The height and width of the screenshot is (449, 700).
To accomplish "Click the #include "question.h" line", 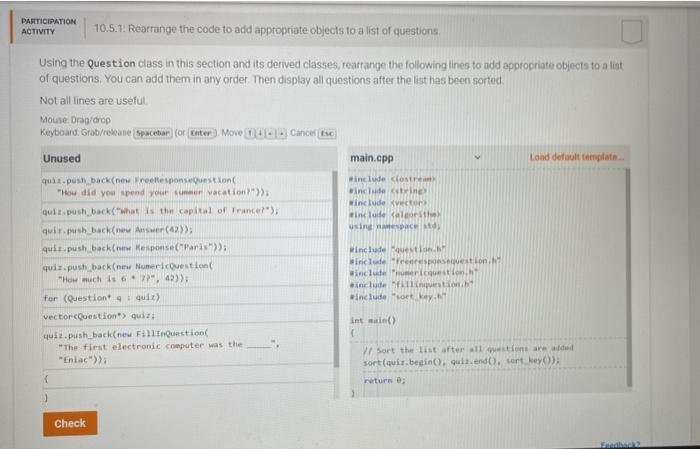I will 397,249.
